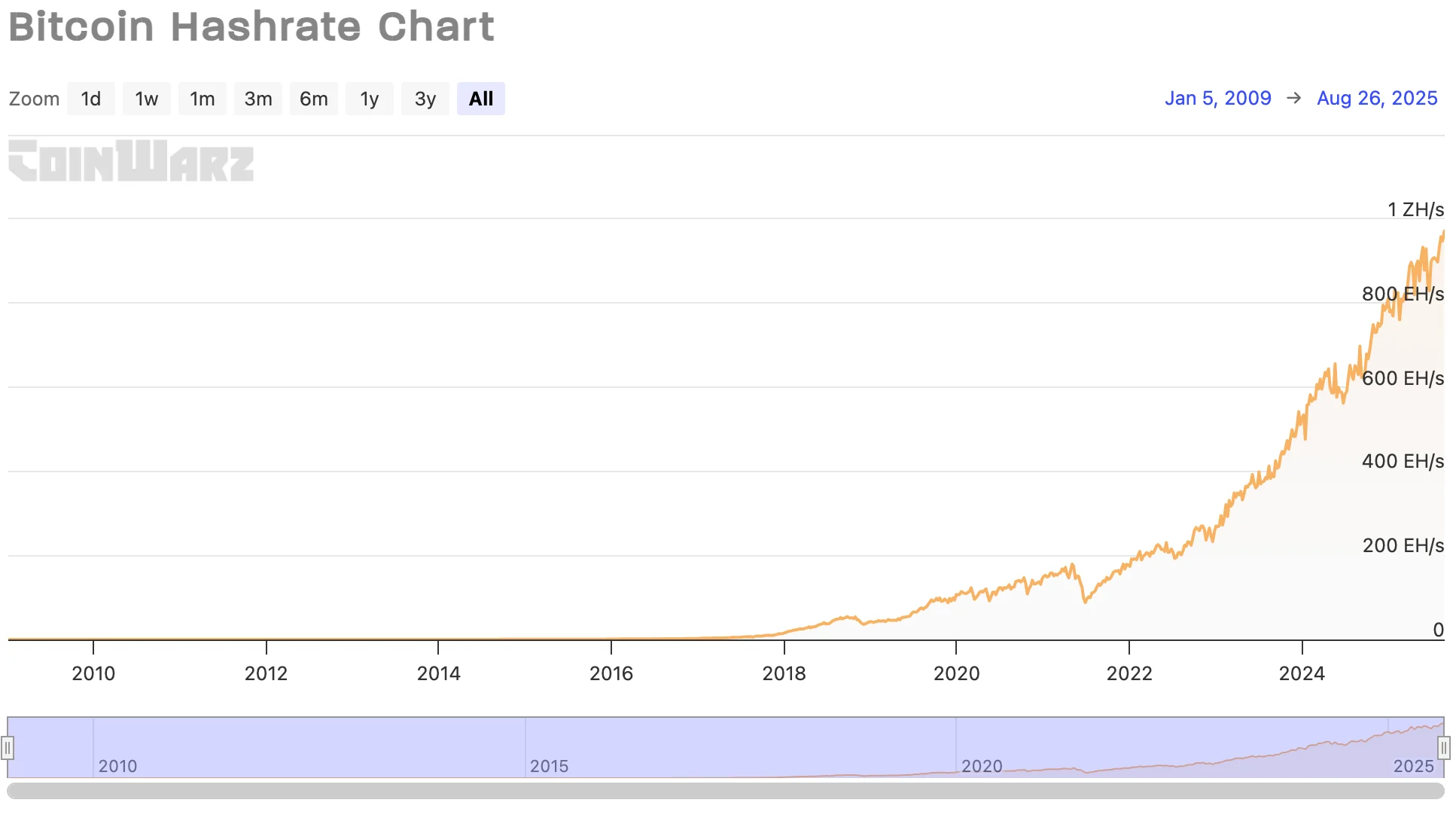Edit the Aug 26, 2025 end date

point(1377,99)
